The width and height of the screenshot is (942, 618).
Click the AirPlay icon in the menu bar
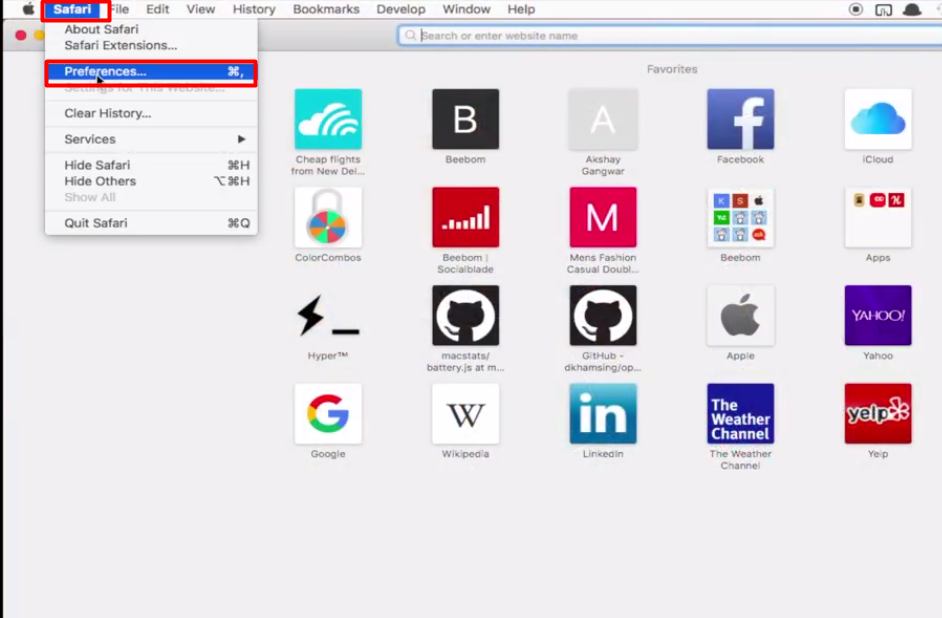883,10
